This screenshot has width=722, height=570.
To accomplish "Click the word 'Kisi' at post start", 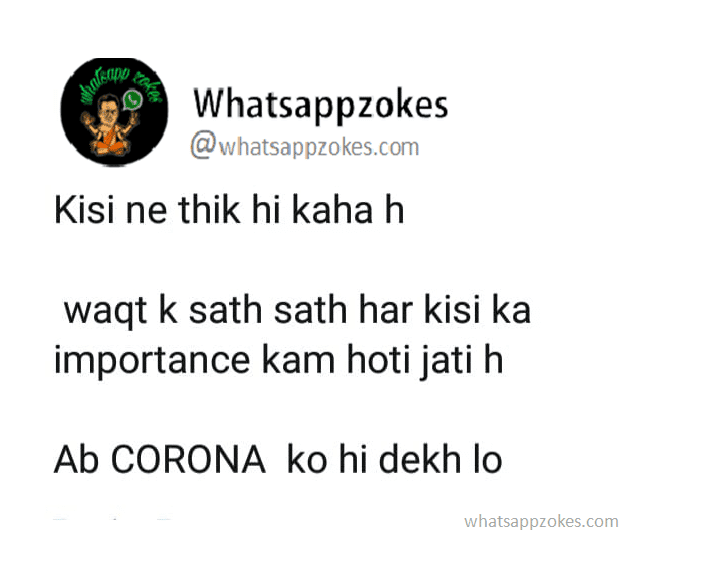I will tap(84, 210).
